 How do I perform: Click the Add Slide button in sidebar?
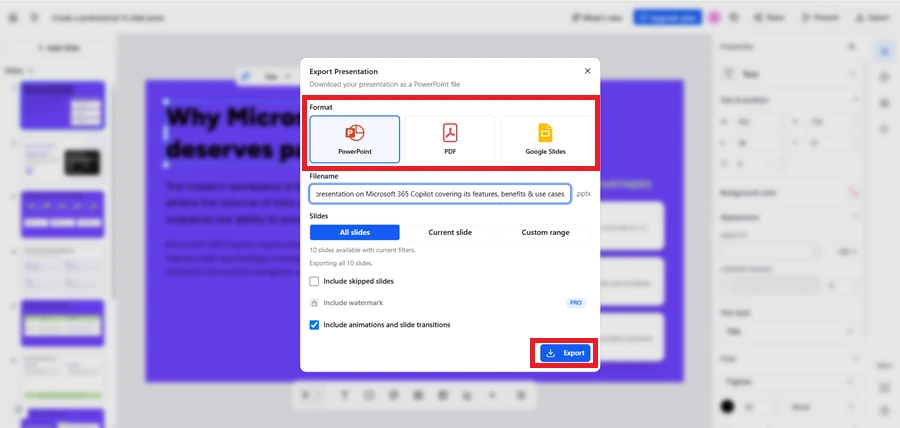[58, 48]
